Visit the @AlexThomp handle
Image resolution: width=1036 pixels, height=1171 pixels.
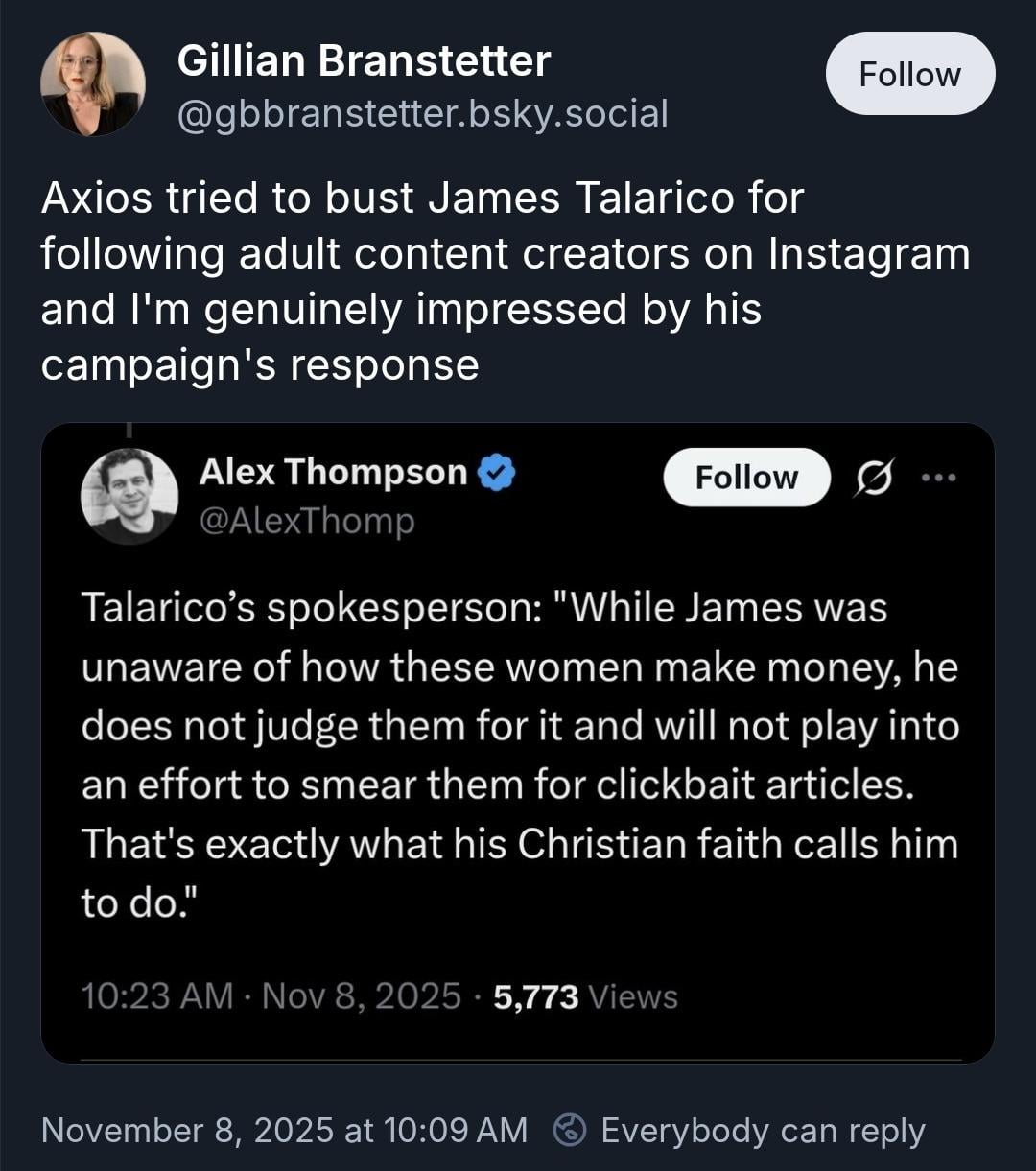(307, 521)
